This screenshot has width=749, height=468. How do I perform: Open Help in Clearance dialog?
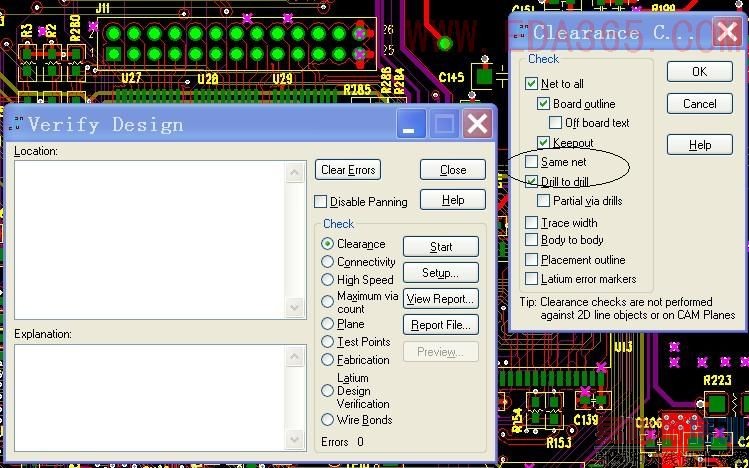tap(700, 145)
